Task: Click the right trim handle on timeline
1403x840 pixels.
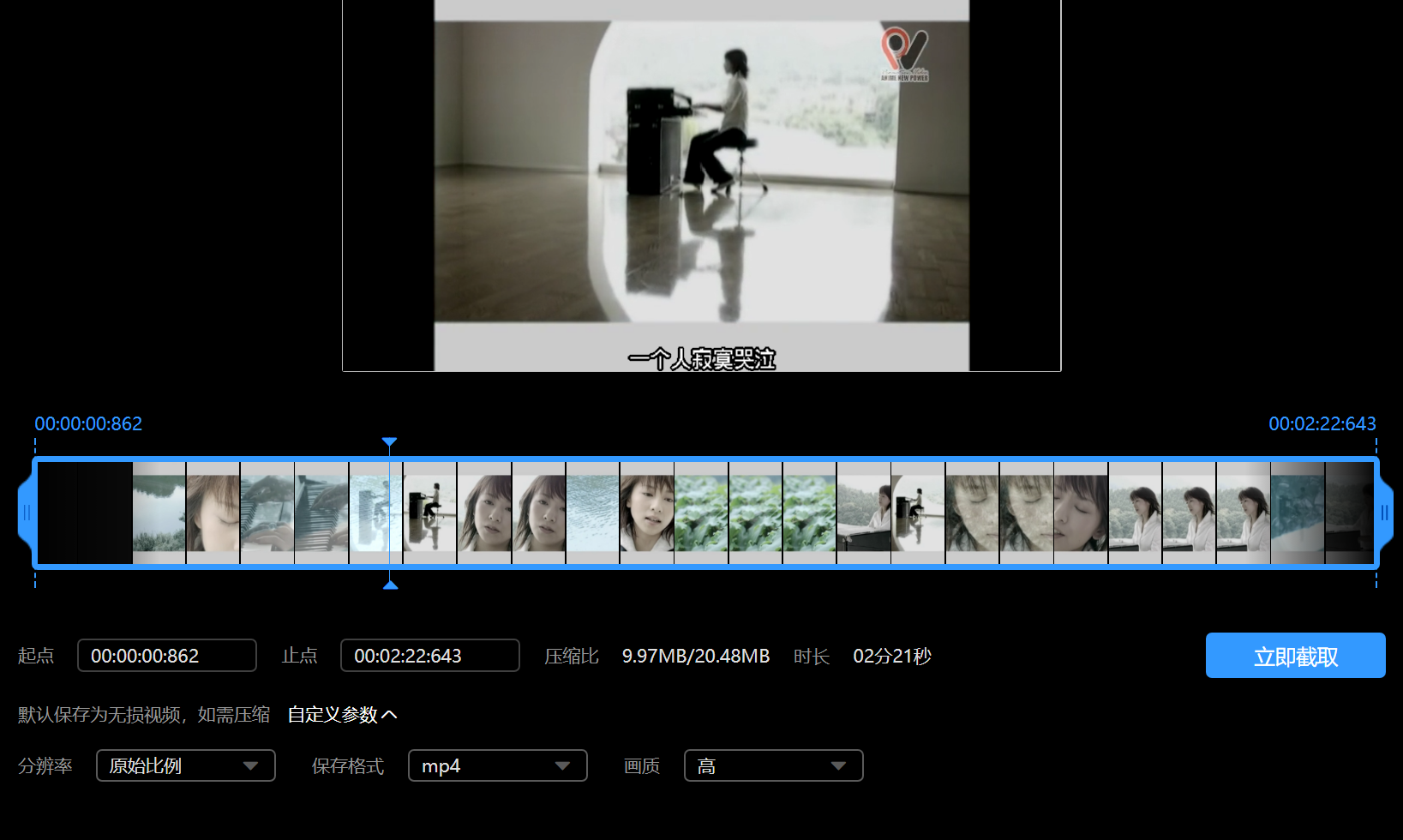Action: 1383,513
